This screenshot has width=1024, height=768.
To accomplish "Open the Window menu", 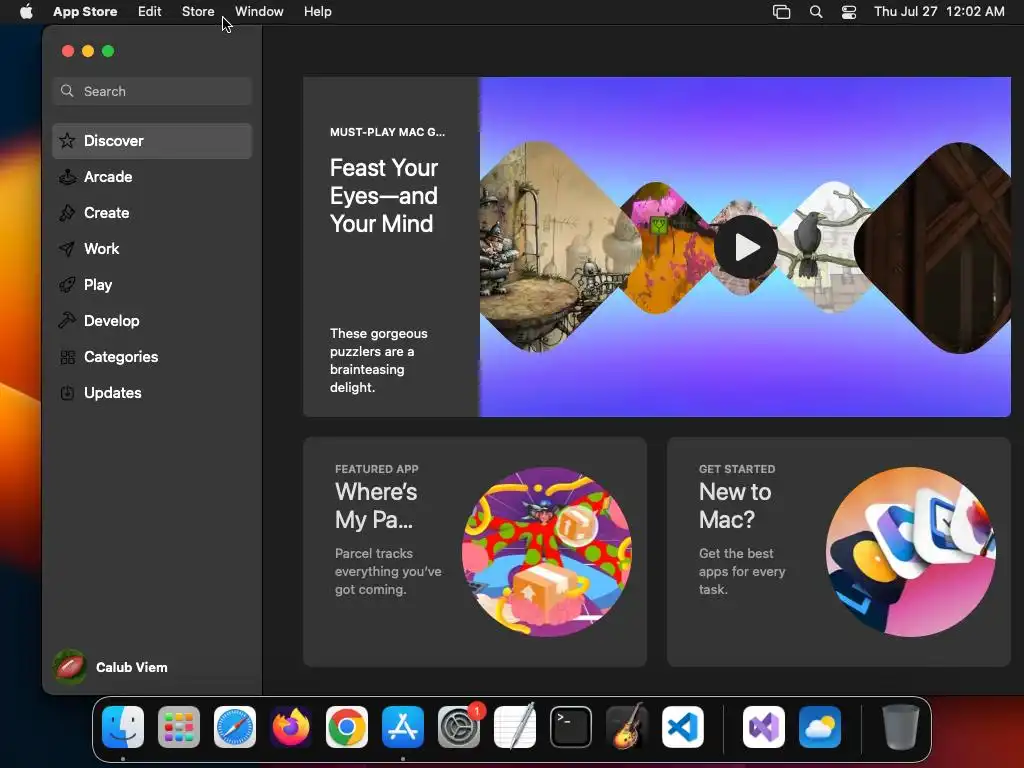I will (259, 12).
